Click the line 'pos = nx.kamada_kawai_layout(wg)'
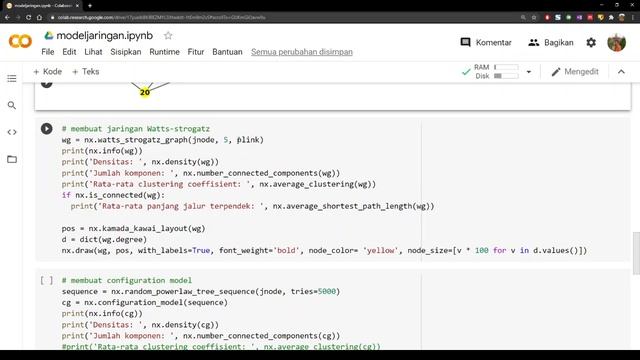This screenshot has height=360, width=640. click(x=133, y=228)
